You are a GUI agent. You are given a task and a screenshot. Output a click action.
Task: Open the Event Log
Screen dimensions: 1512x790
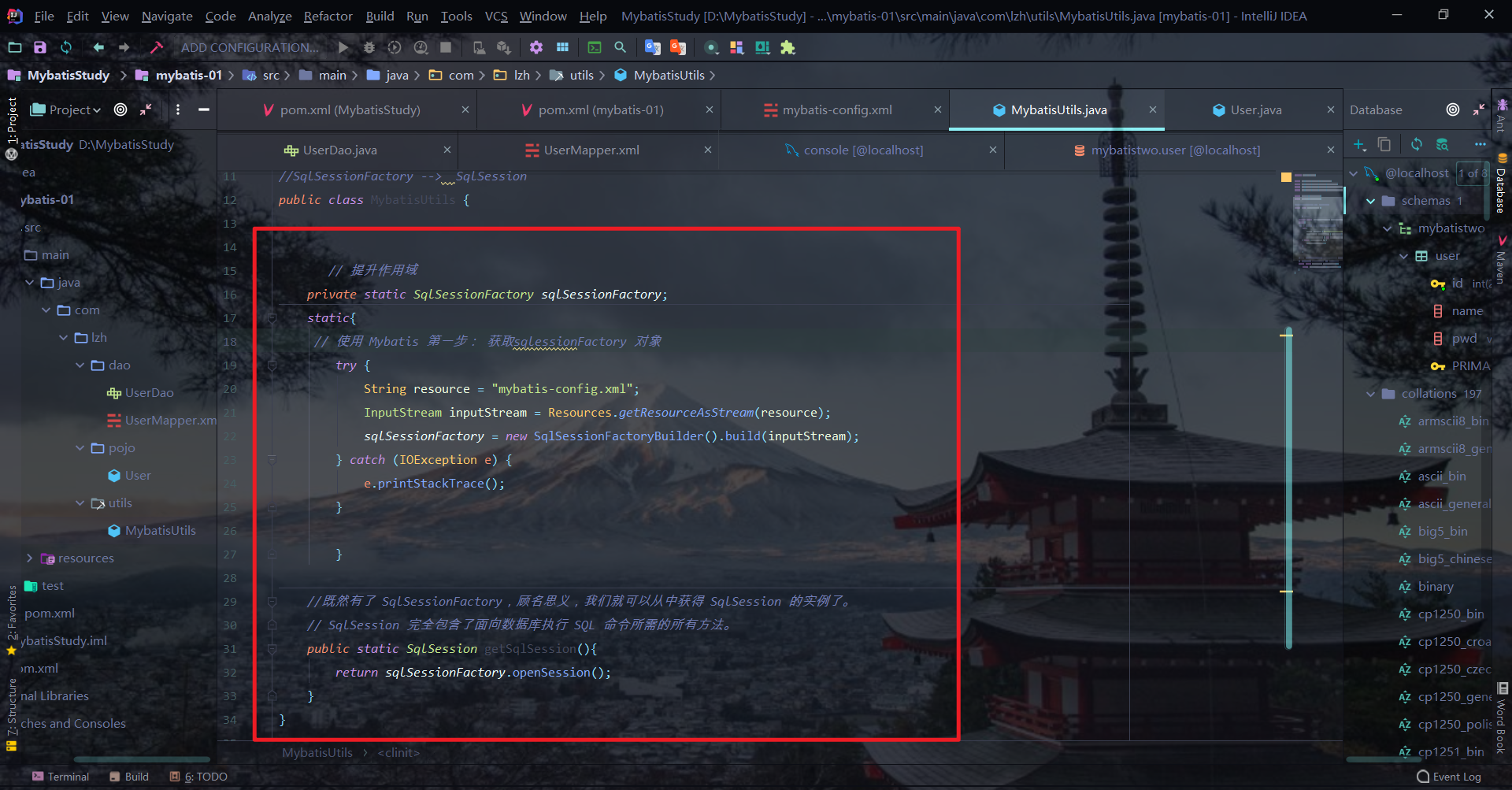1449,777
